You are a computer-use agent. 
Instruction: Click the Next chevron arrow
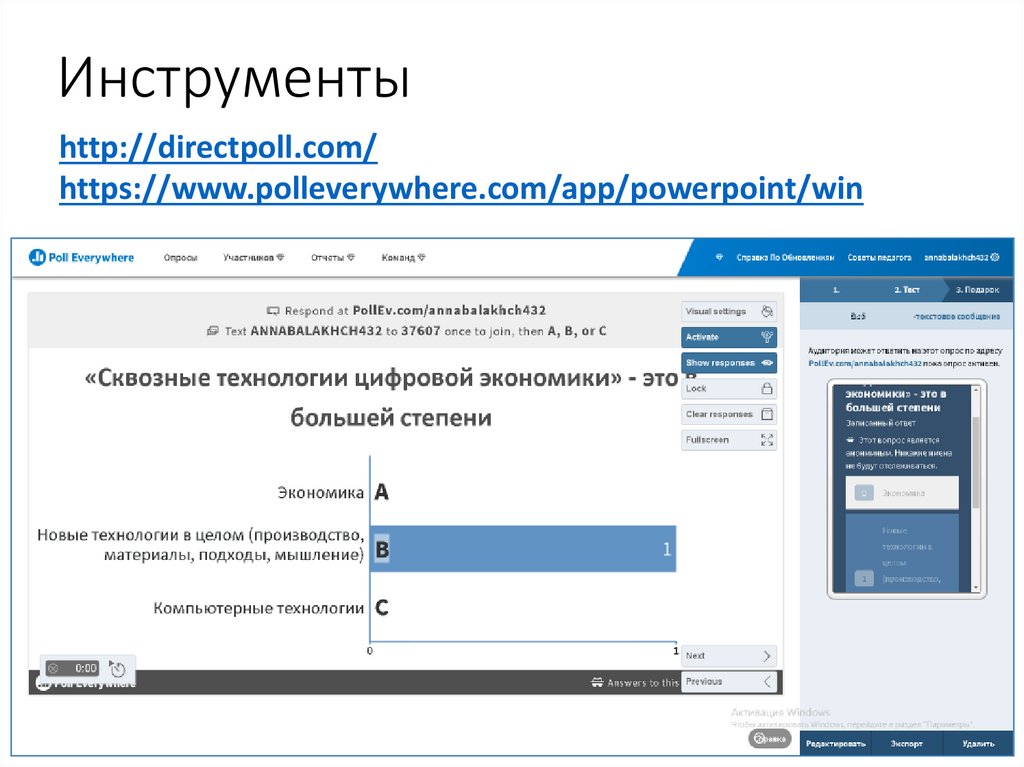pyautogui.click(x=767, y=655)
